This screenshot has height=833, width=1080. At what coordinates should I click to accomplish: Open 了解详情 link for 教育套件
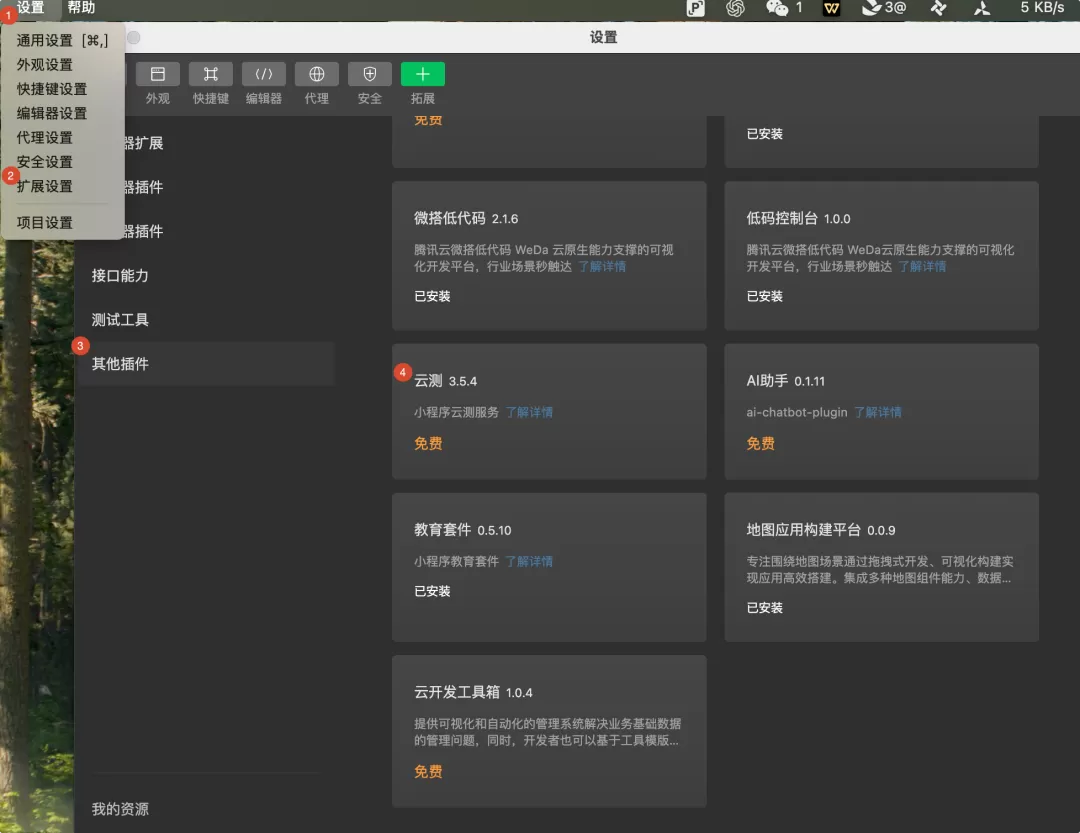(x=529, y=562)
